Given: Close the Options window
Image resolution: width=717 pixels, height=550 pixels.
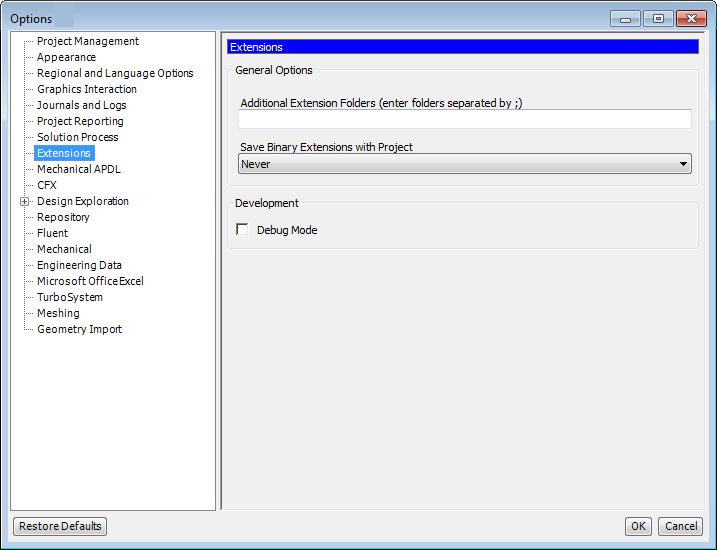Looking at the screenshot, I should click(691, 18).
